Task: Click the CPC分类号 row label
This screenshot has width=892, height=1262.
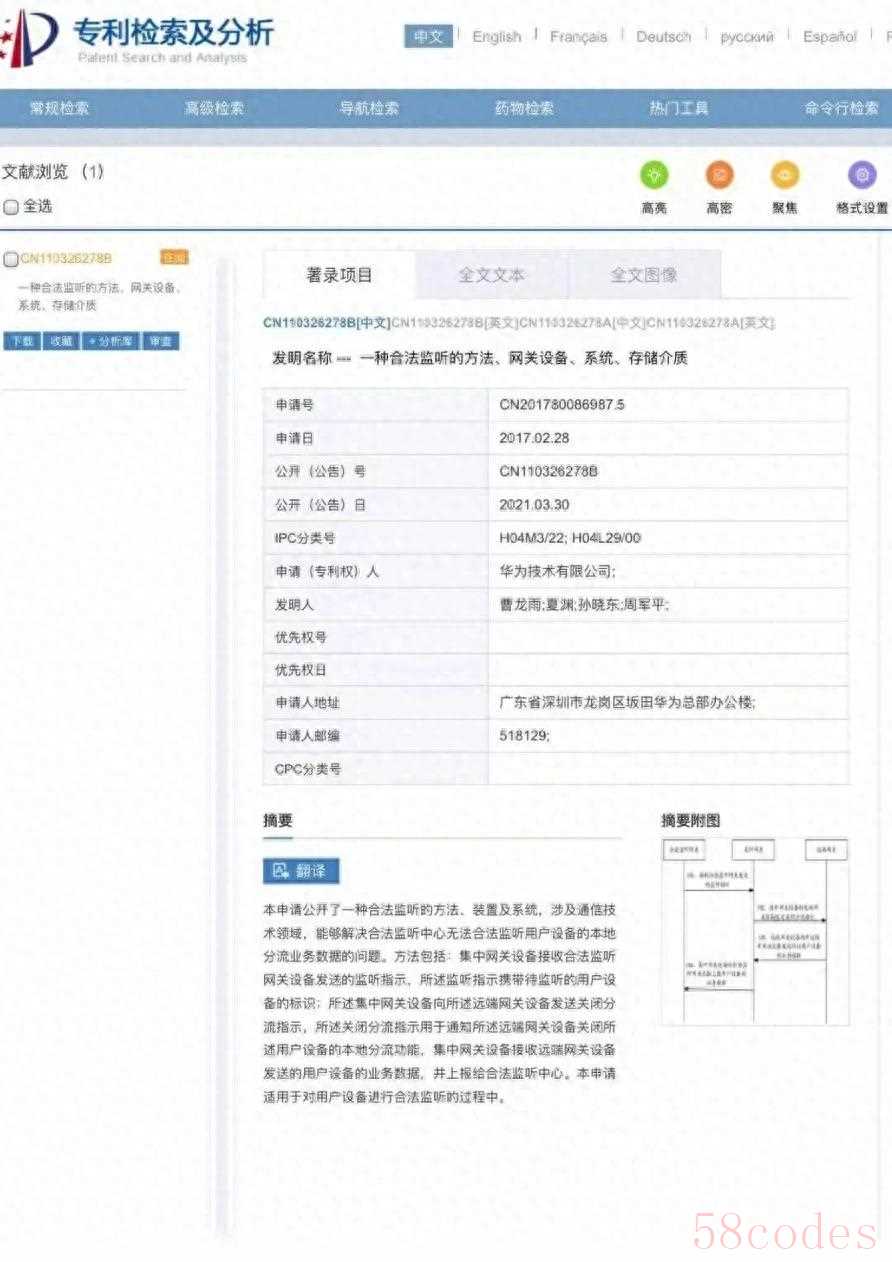Action: pos(308,769)
